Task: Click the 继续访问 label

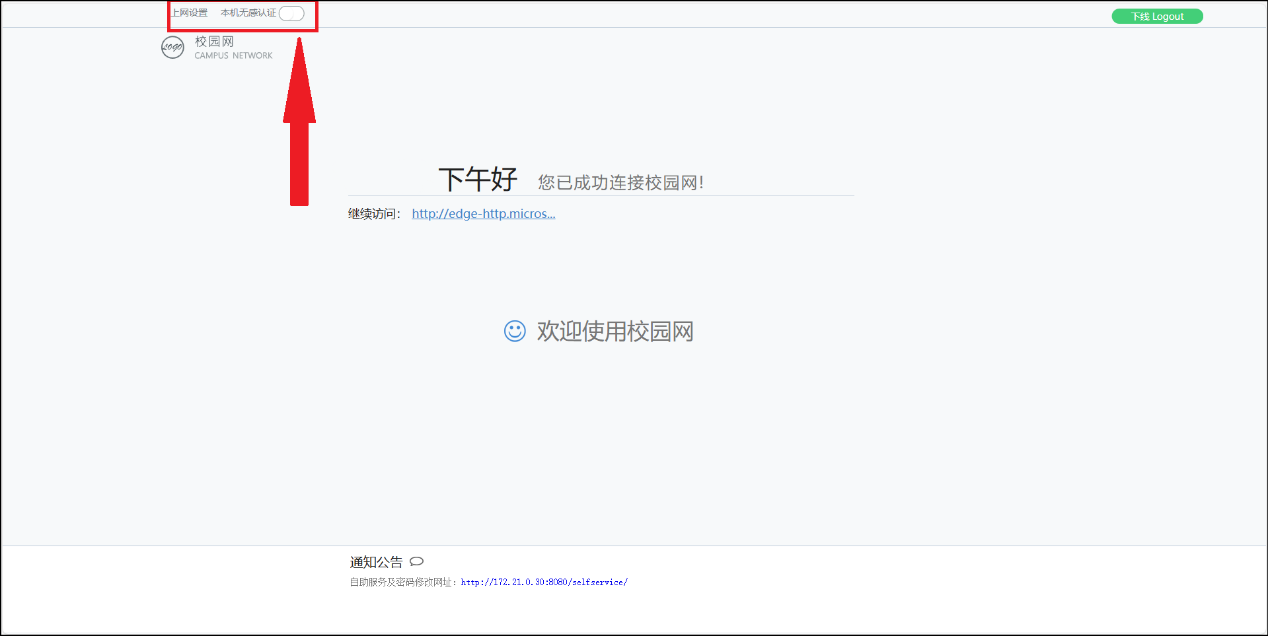Action: click(374, 213)
